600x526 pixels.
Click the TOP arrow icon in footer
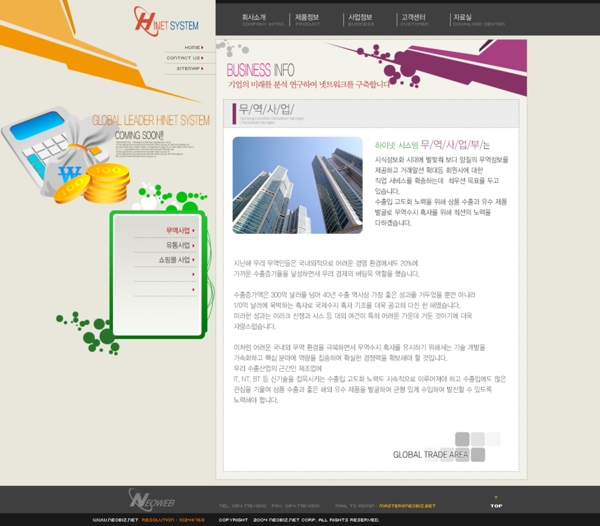(x=496, y=499)
